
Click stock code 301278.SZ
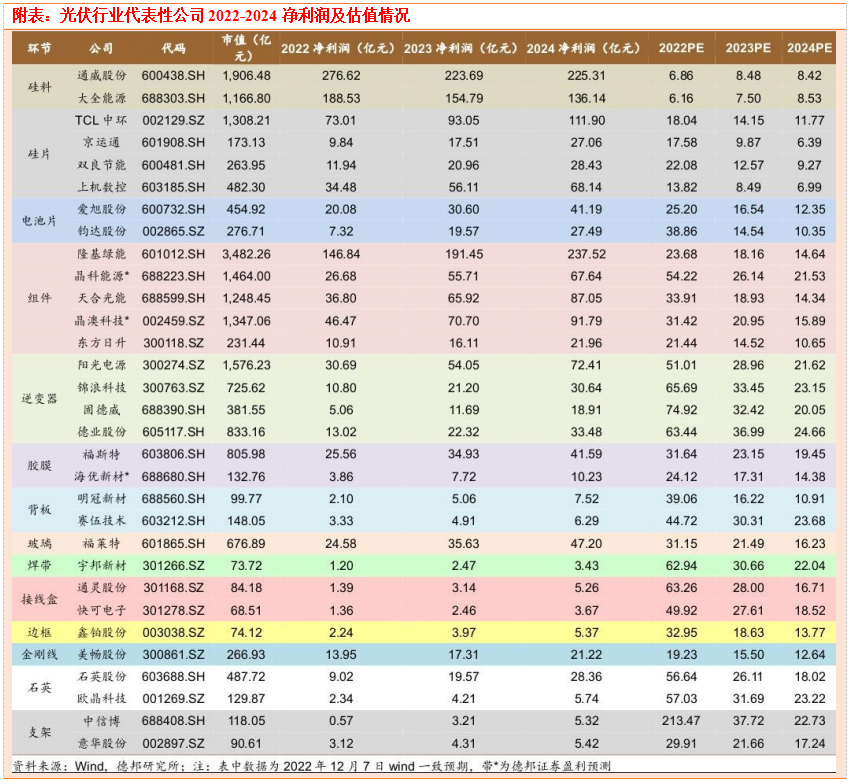(x=174, y=611)
